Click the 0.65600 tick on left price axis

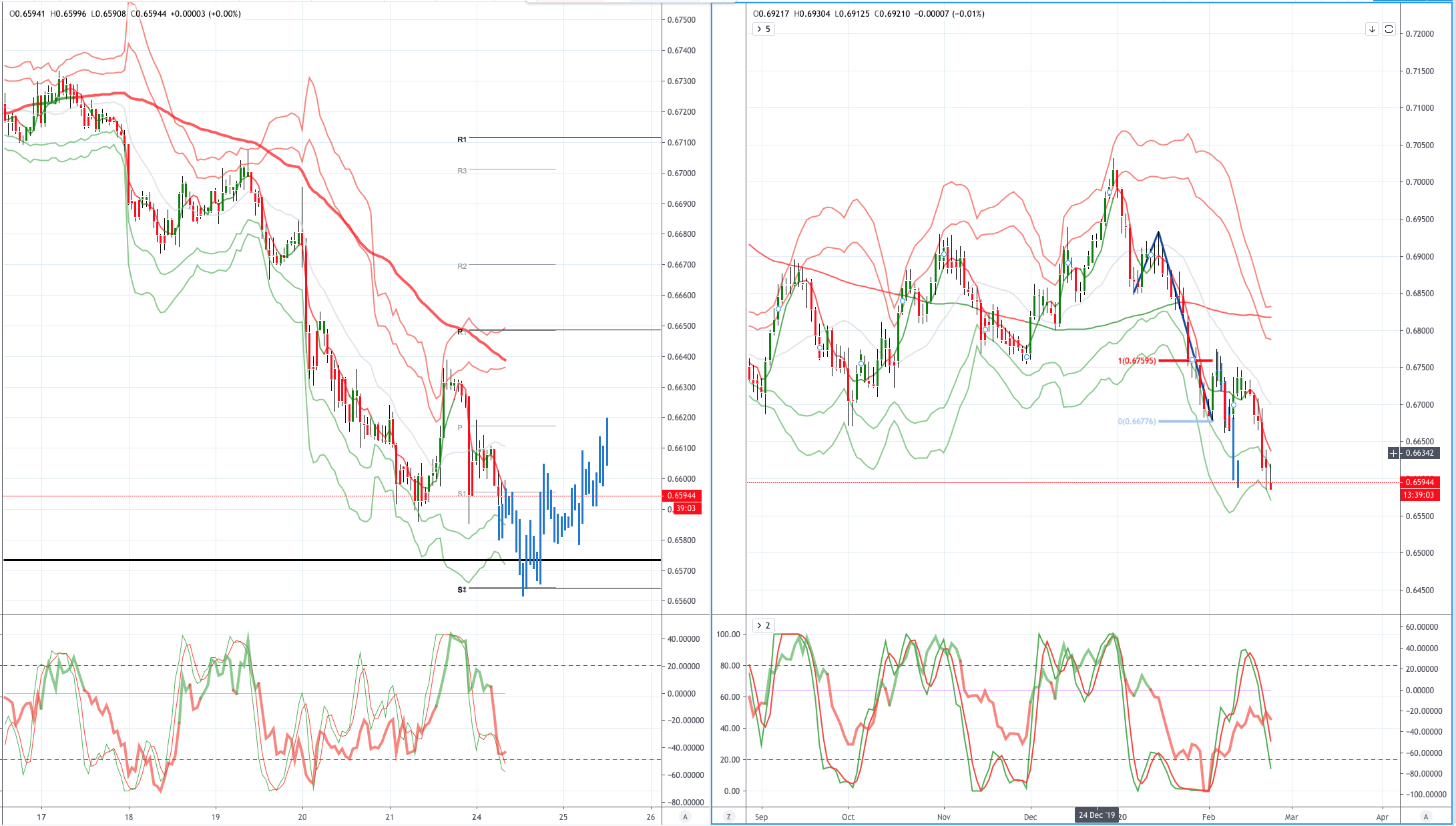click(x=682, y=601)
